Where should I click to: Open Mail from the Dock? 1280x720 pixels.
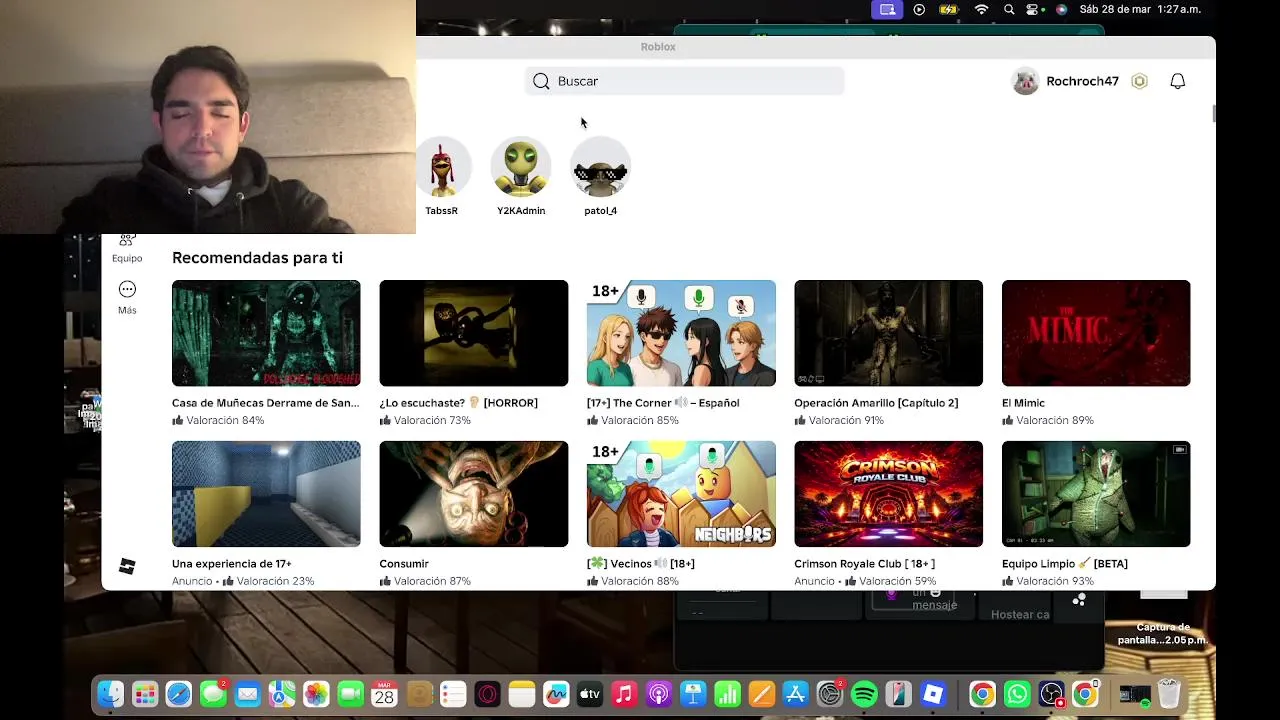point(247,694)
